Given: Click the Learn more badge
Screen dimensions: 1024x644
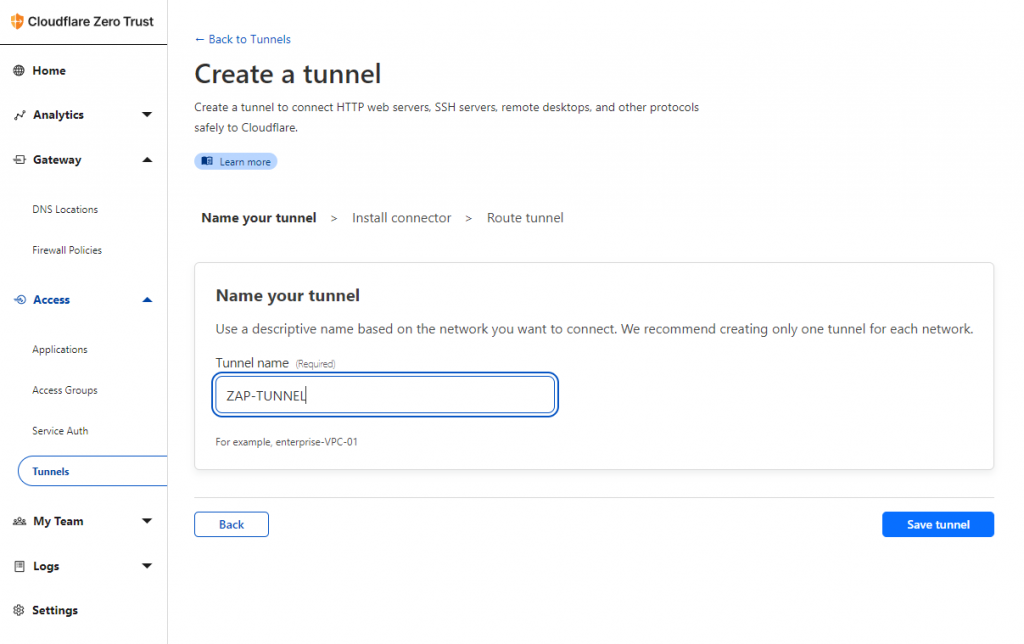Looking at the screenshot, I should (236, 161).
